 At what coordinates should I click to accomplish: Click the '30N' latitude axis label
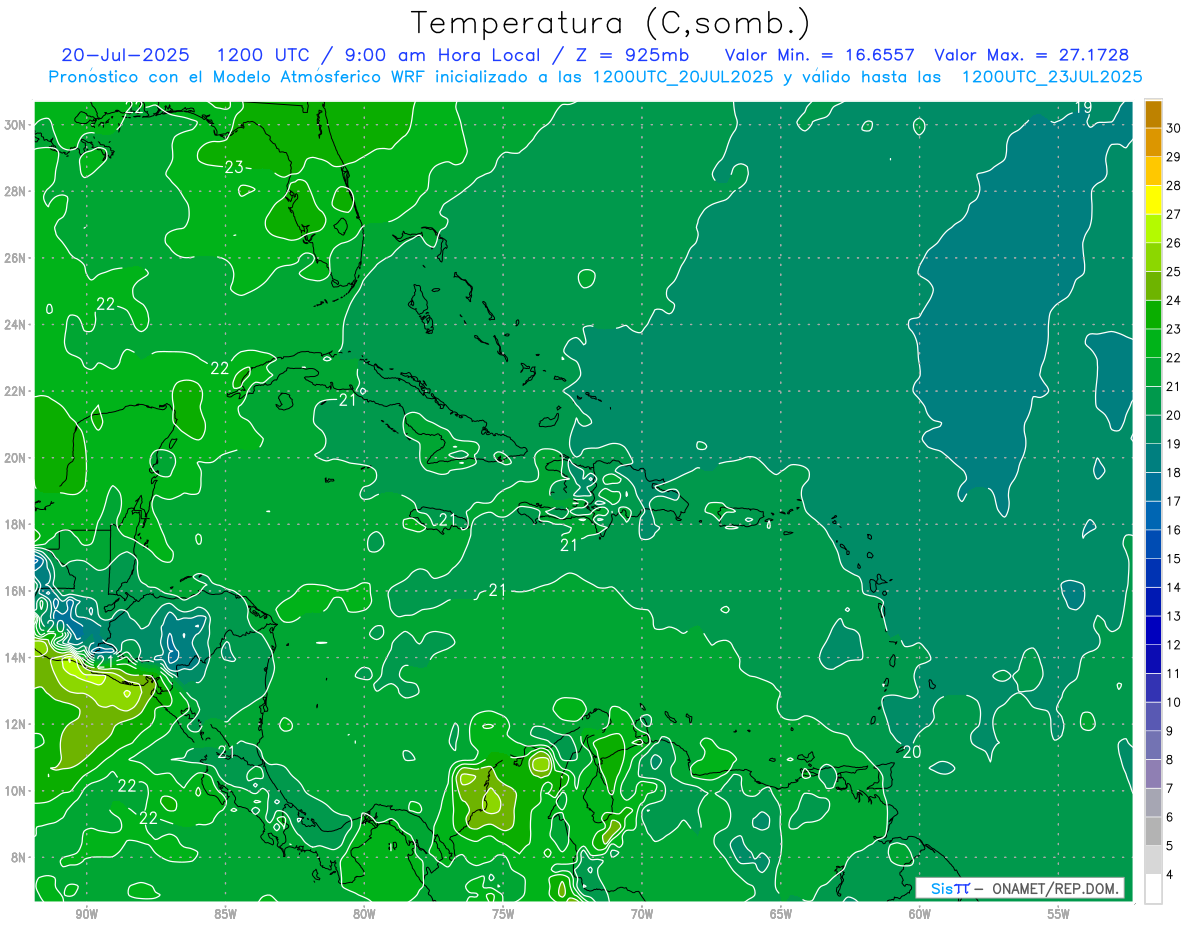coord(16,125)
